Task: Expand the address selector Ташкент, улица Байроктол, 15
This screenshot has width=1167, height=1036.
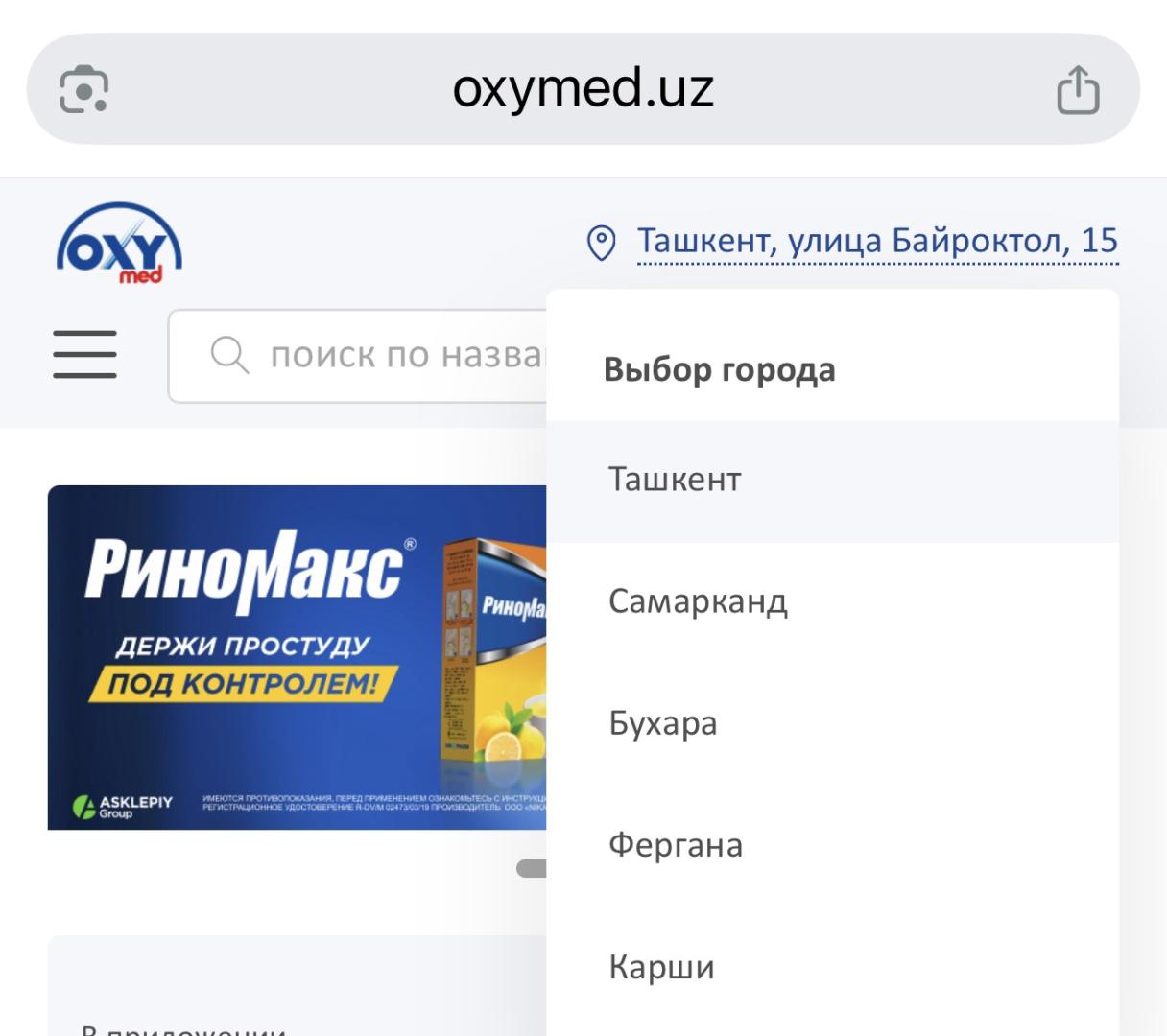Action: [877, 241]
